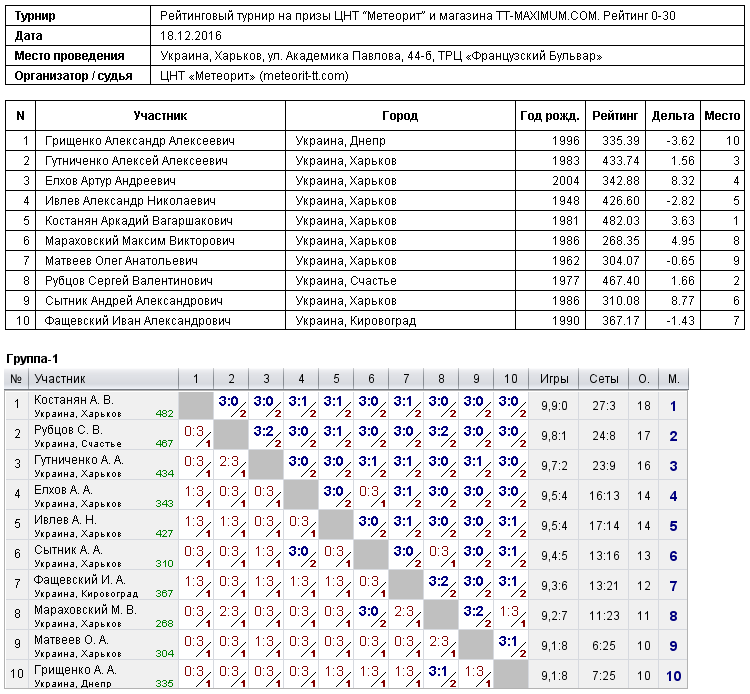Click the Сеты column header in Группа-1

coord(604,379)
